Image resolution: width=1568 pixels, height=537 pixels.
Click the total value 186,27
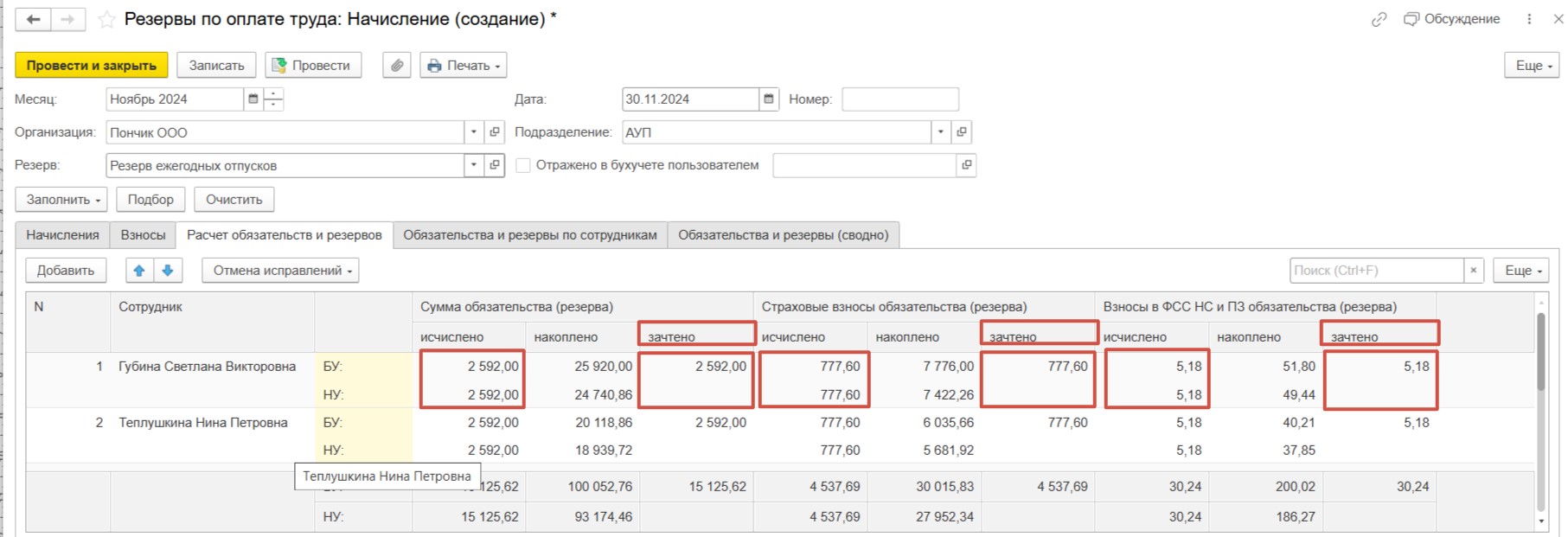(x=1296, y=517)
